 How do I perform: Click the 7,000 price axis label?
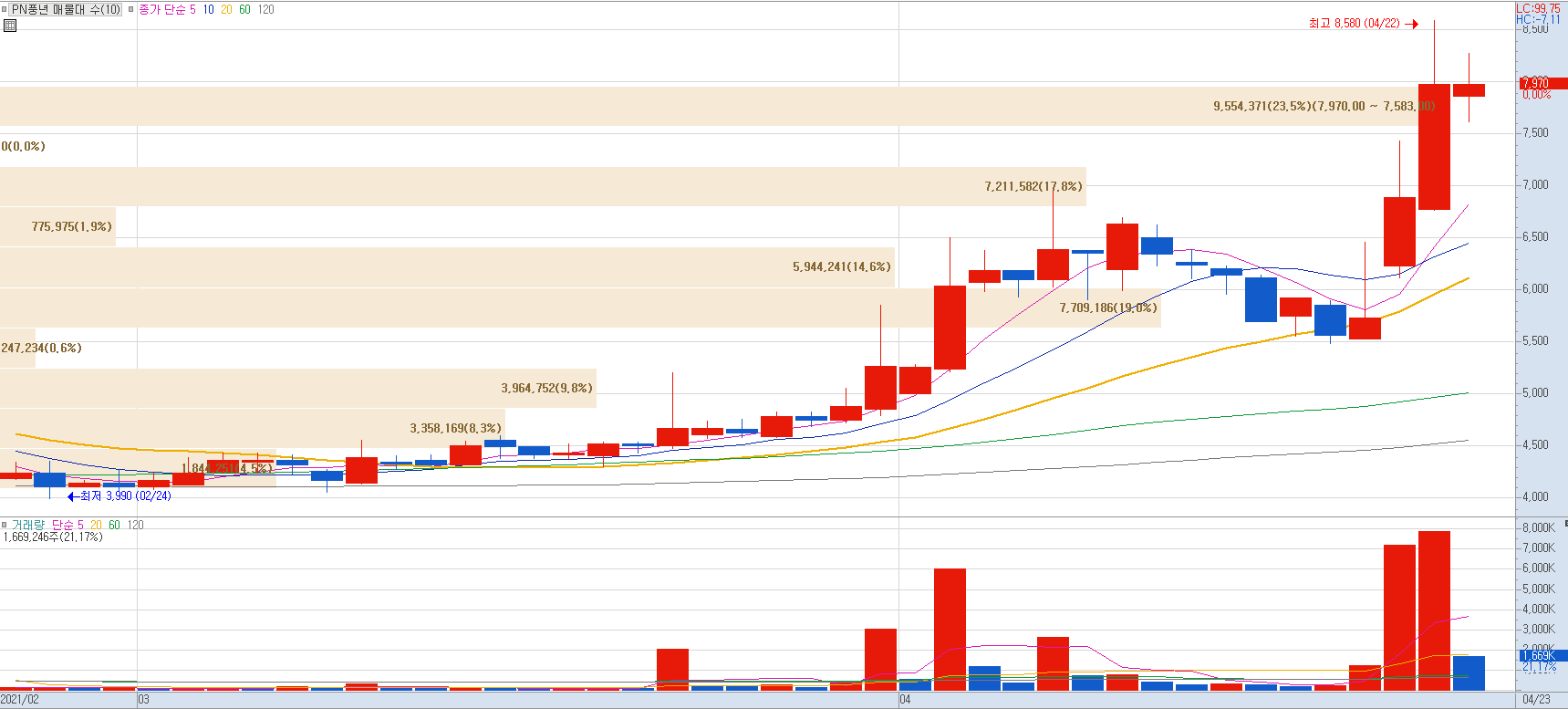(x=1535, y=184)
